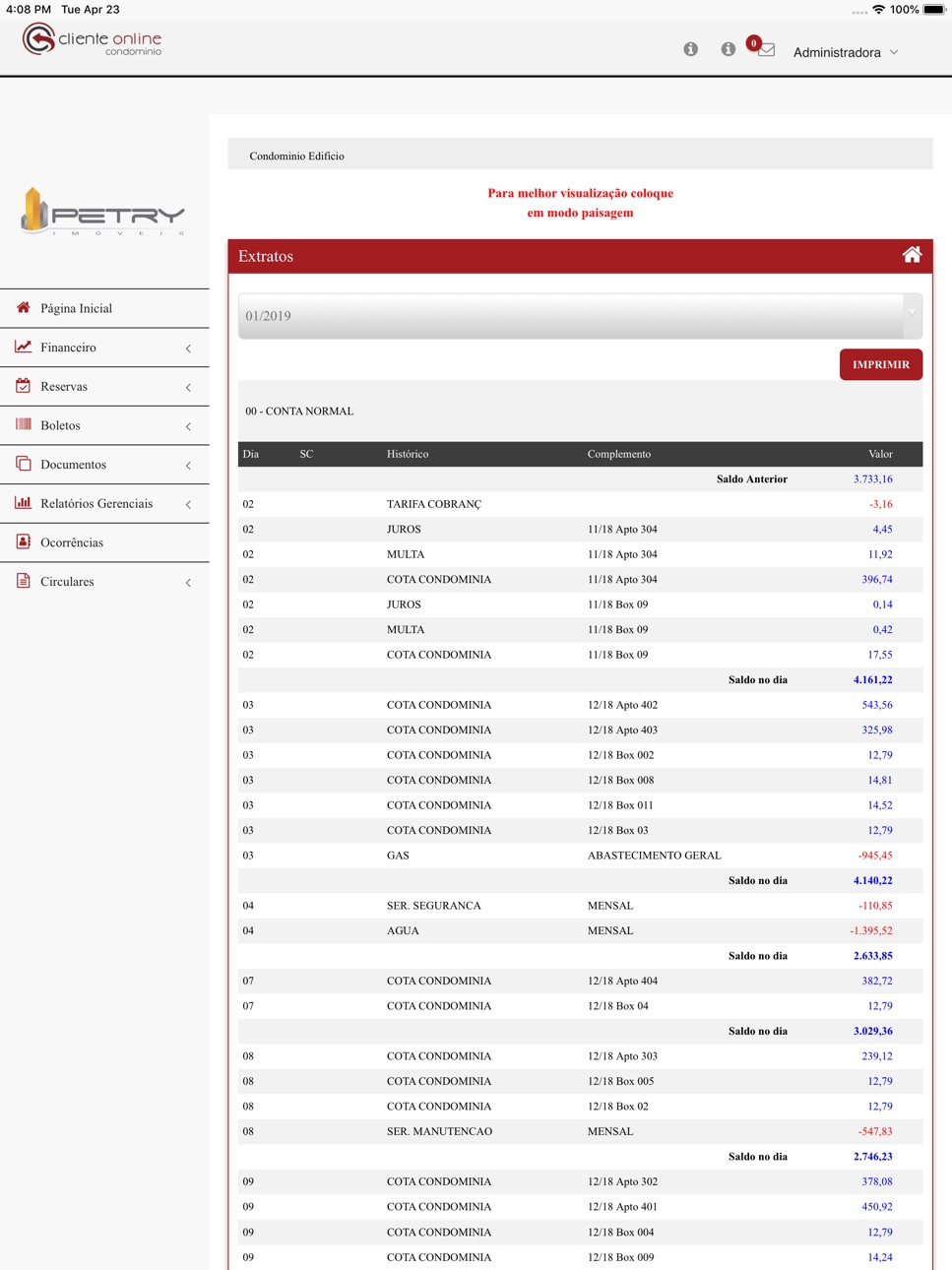Click the Valor column header
Viewport: 952px width, 1270px height.
click(880, 454)
